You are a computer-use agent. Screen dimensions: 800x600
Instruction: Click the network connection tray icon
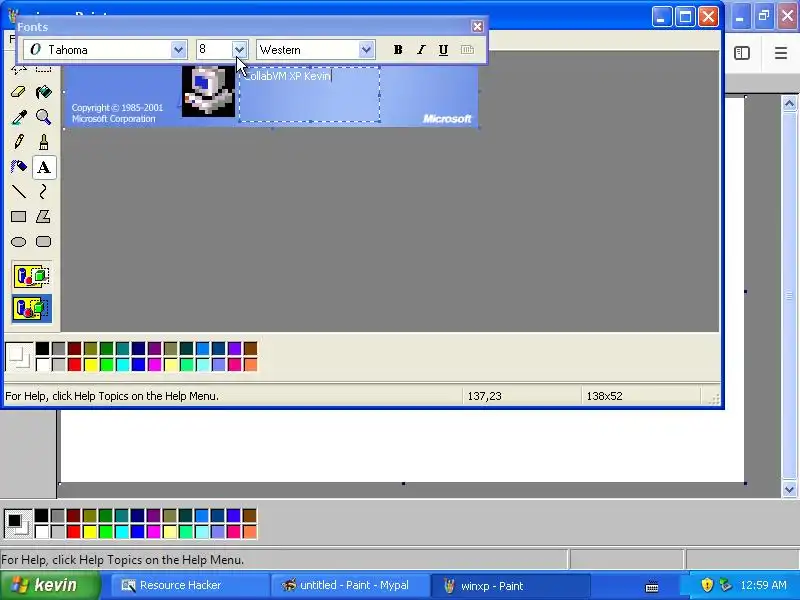(725, 585)
